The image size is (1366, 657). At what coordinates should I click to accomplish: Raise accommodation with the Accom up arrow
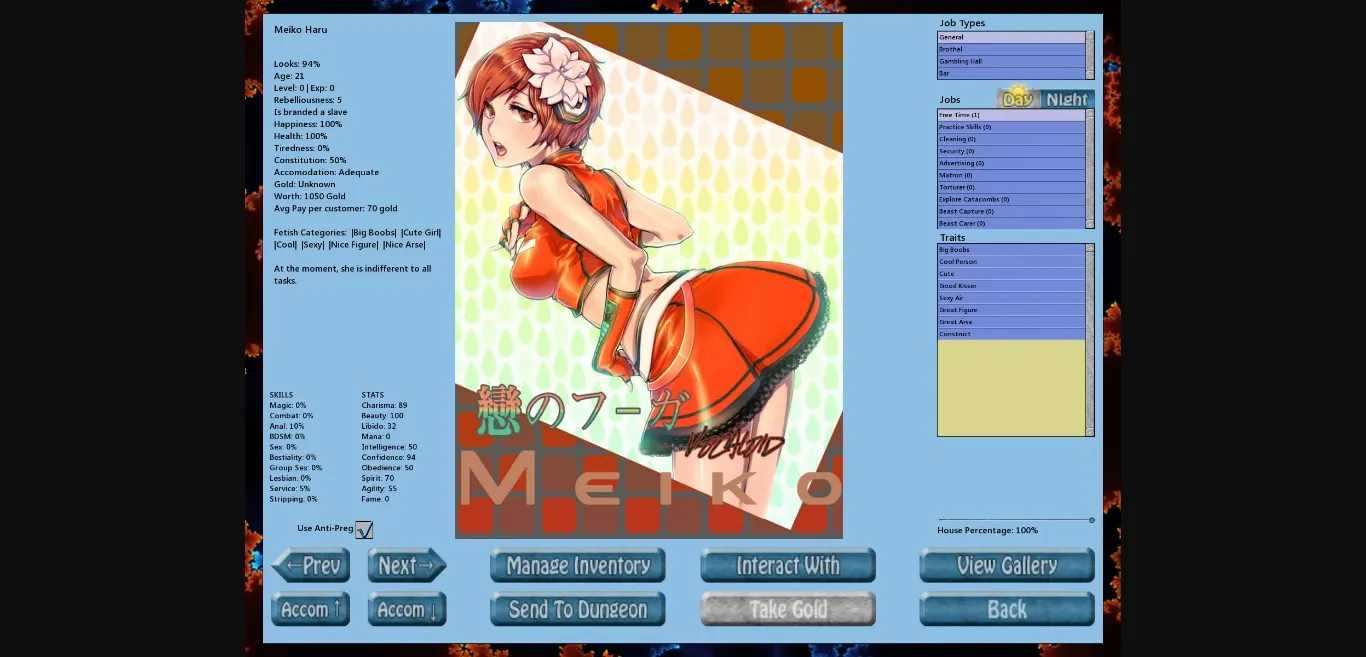(310, 609)
